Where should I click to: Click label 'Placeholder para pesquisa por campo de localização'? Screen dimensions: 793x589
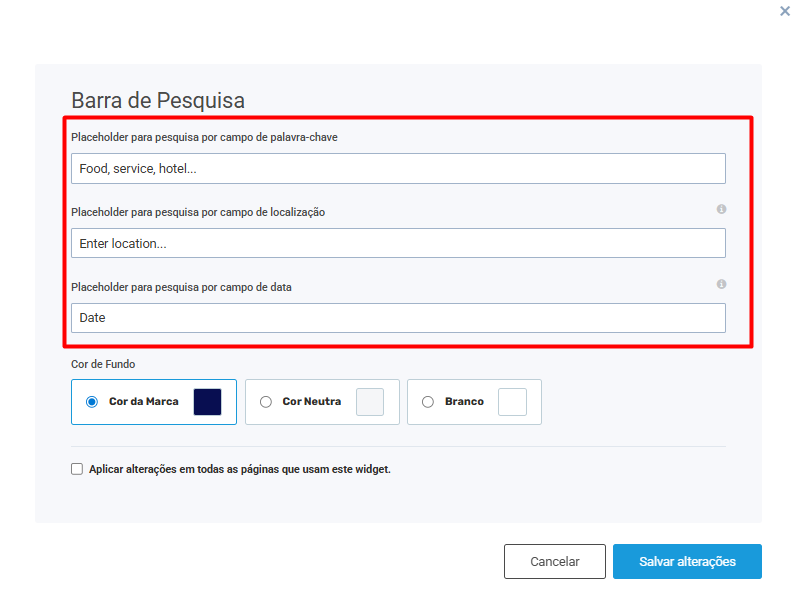coord(198,212)
